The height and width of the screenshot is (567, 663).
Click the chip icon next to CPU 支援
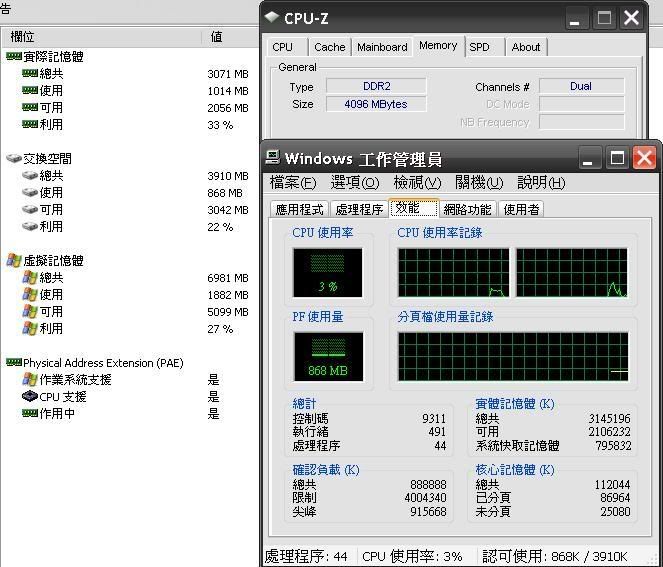(x=30, y=396)
